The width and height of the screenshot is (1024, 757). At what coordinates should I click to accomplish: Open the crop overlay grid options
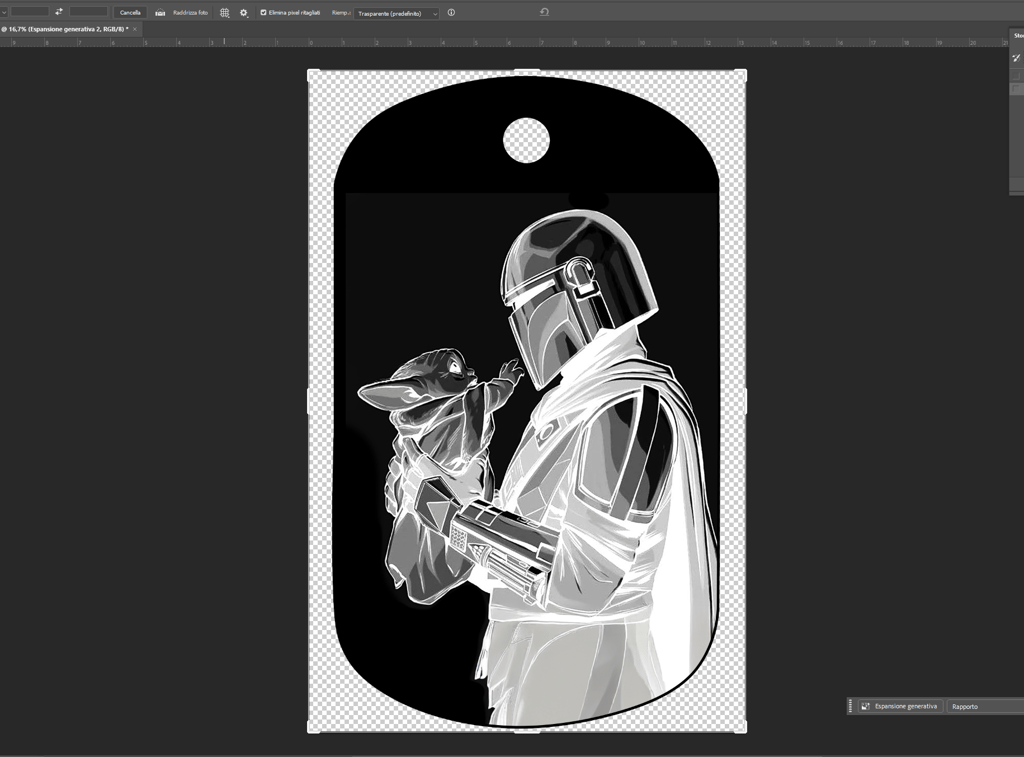225,12
